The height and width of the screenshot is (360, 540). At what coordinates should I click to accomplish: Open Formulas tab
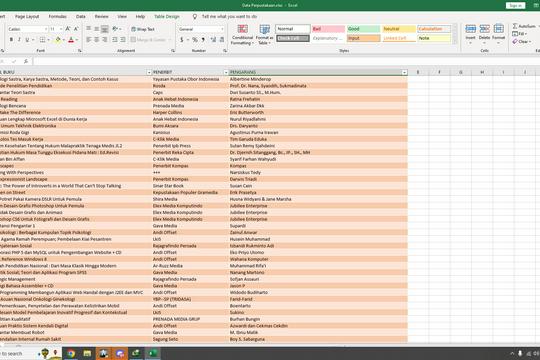(x=58, y=17)
